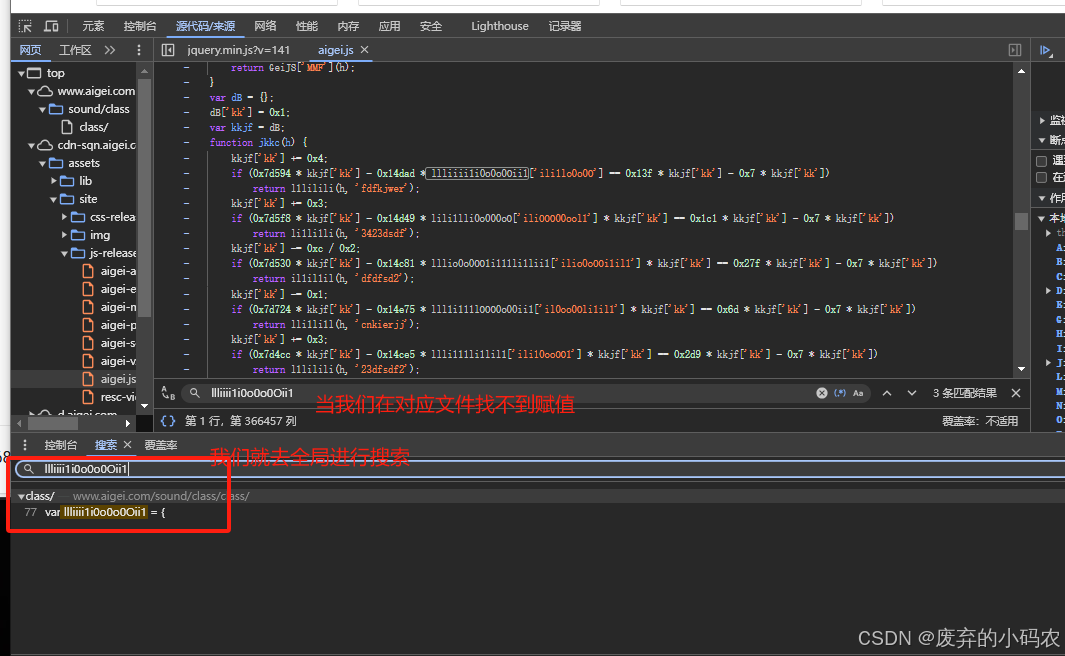The height and width of the screenshot is (656, 1065).
Task: Collapse the assets folder
Action: (x=42, y=164)
